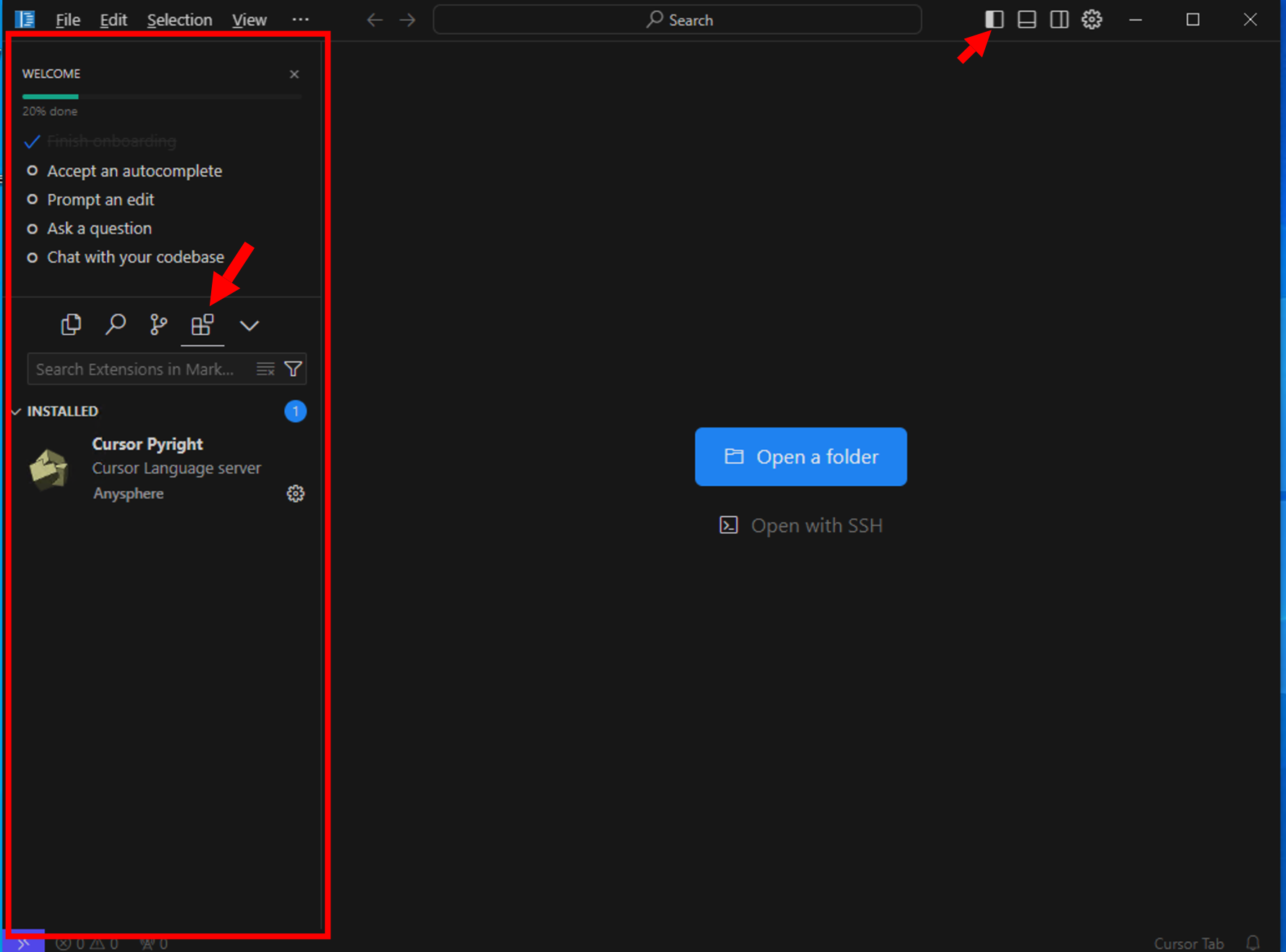
Task: Go forward with the right arrow
Action: (x=408, y=20)
